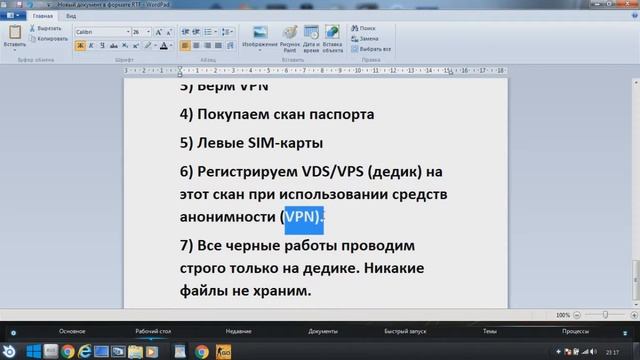Screen dimensions: 640x360
Task: Open font color dropdown arrow
Action: [x=171, y=45]
